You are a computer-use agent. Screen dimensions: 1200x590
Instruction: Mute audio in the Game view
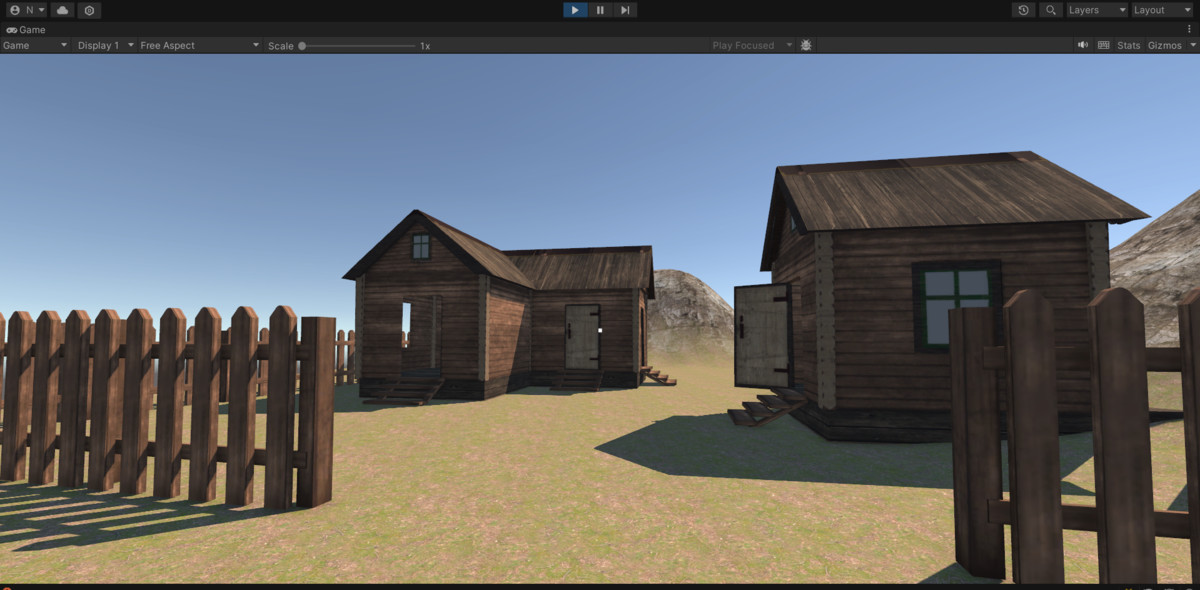(x=1081, y=45)
